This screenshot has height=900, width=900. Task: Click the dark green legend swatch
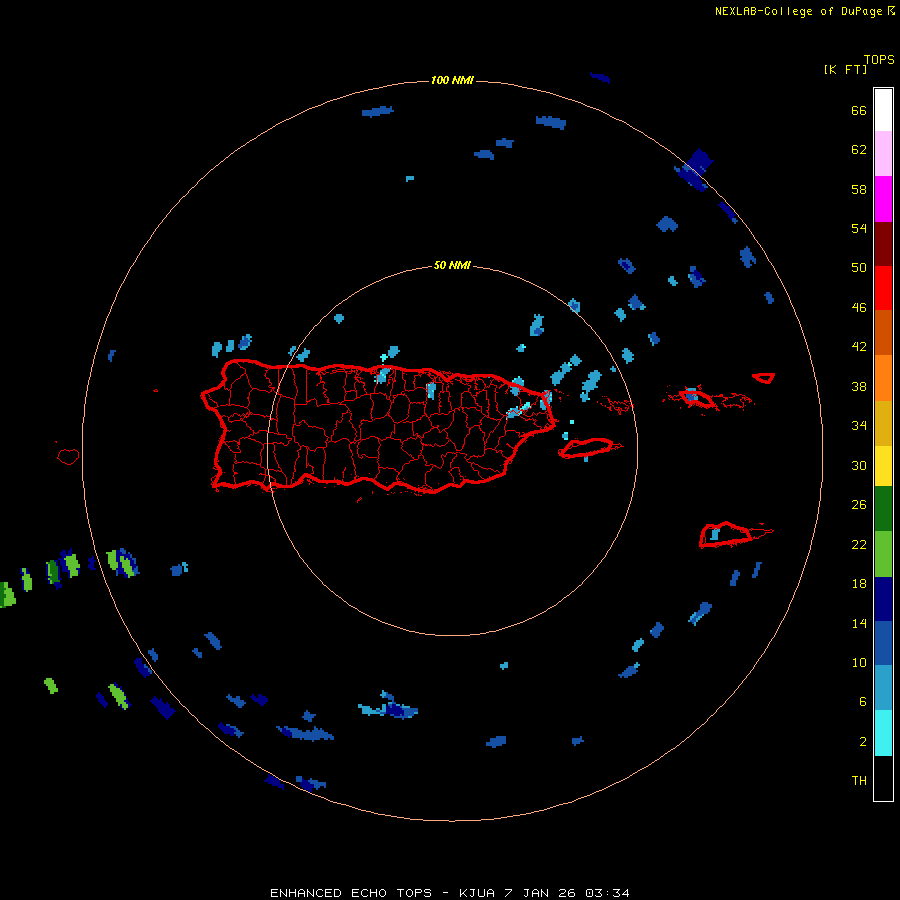pos(883,509)
